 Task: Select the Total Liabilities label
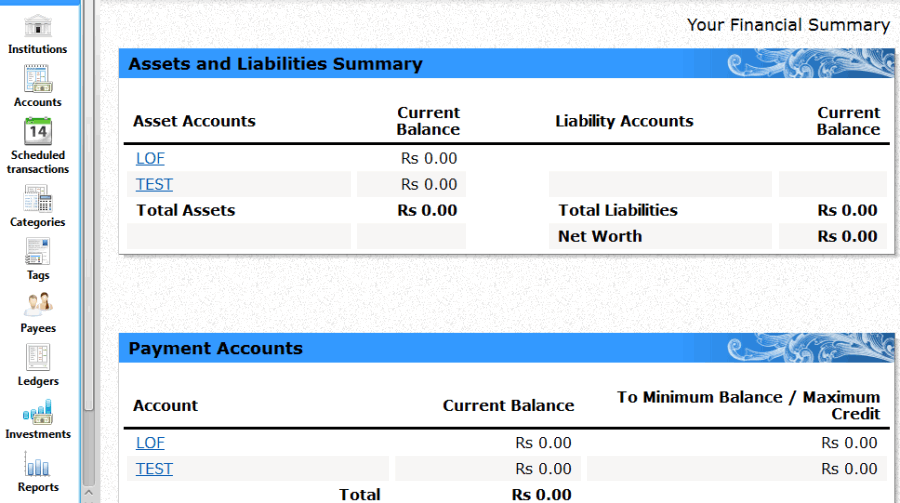[618, 211]
